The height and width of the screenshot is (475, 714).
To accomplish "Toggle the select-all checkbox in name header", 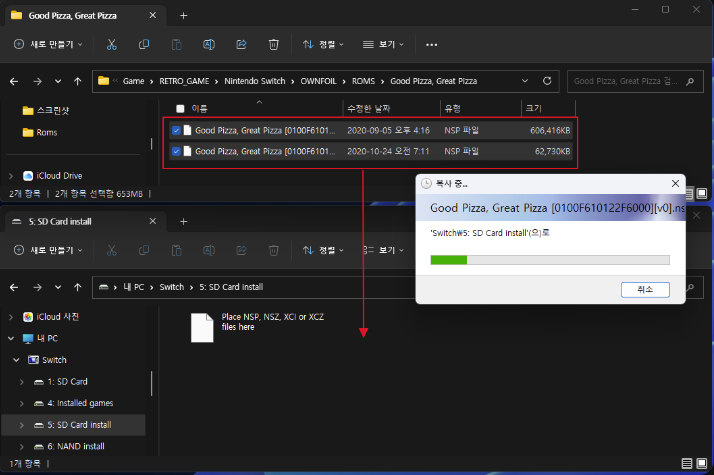I will 180,108.
